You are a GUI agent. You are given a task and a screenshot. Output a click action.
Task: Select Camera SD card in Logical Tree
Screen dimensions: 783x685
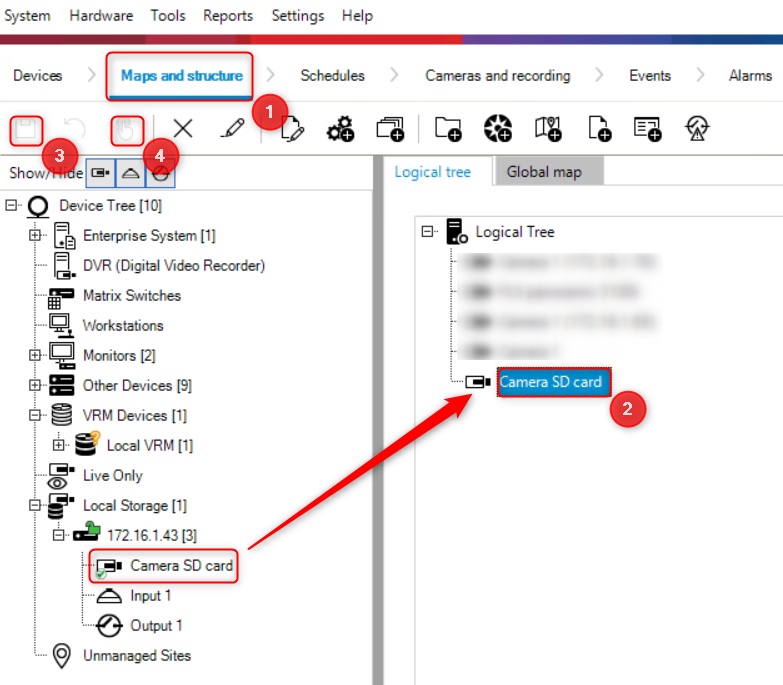pyautogui.click(x=553, y=382)
